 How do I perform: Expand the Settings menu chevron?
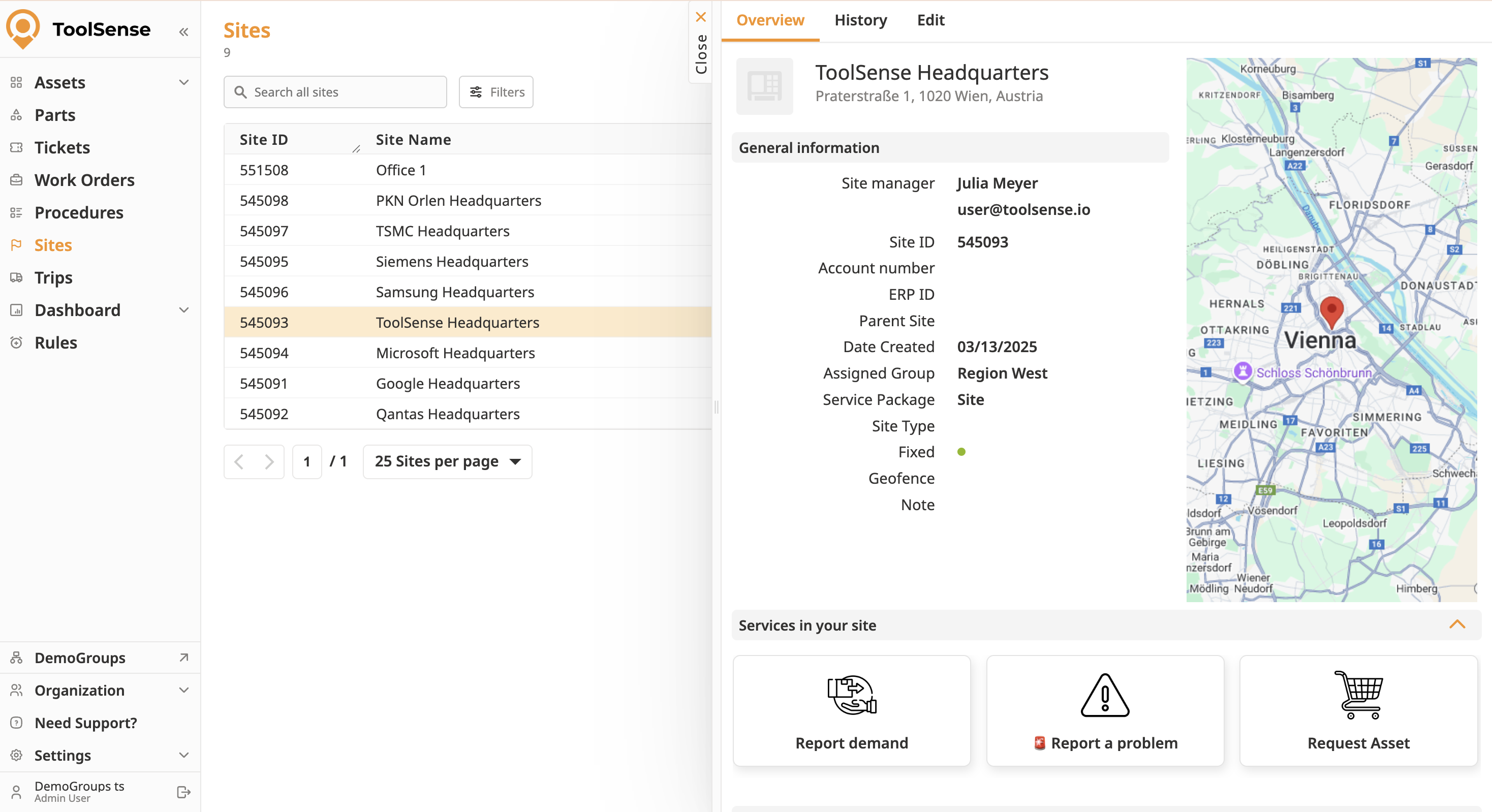pyautogui.click(x=183, y=755)
